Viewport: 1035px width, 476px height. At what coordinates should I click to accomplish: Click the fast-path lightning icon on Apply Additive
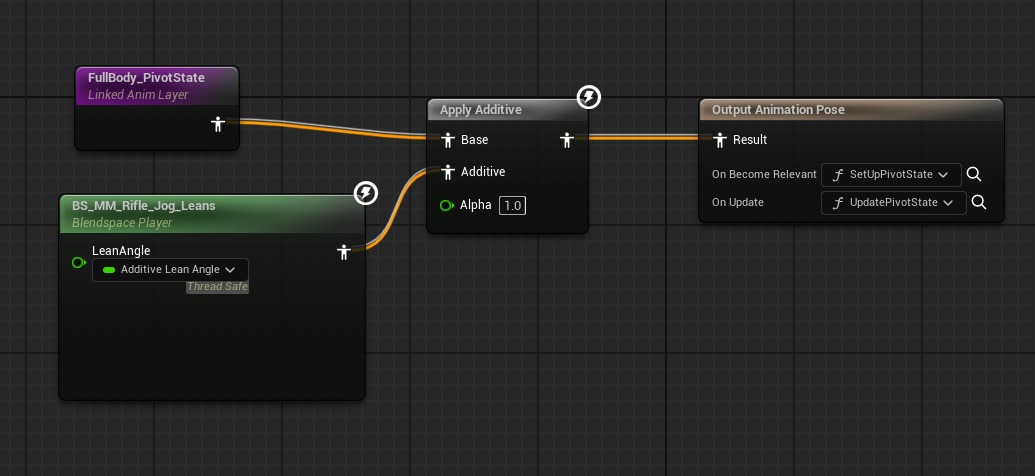pyautogui.click(x=589, y=98)
